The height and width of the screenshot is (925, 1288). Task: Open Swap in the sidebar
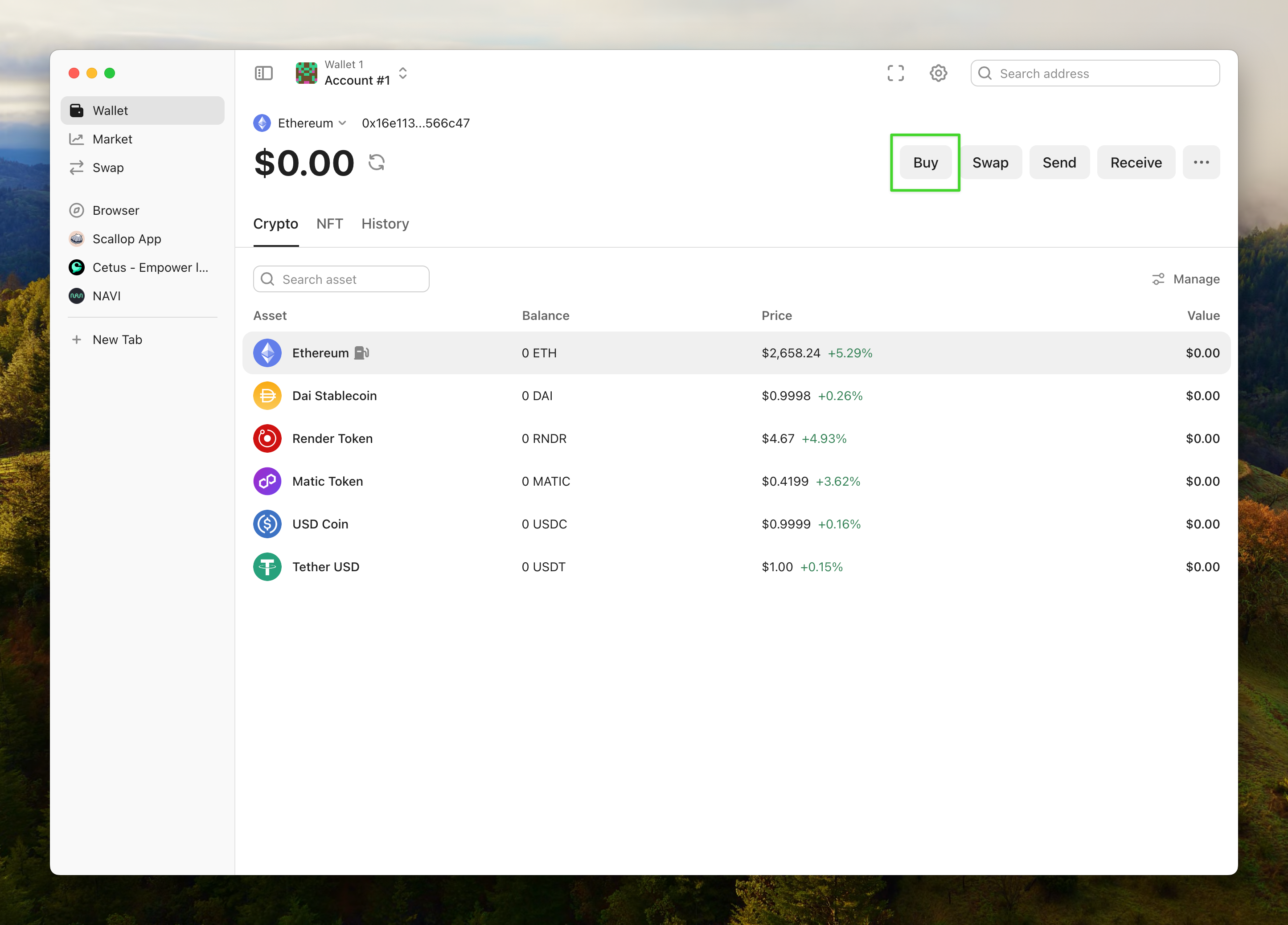pyautogui.click(x=143, y=168)
